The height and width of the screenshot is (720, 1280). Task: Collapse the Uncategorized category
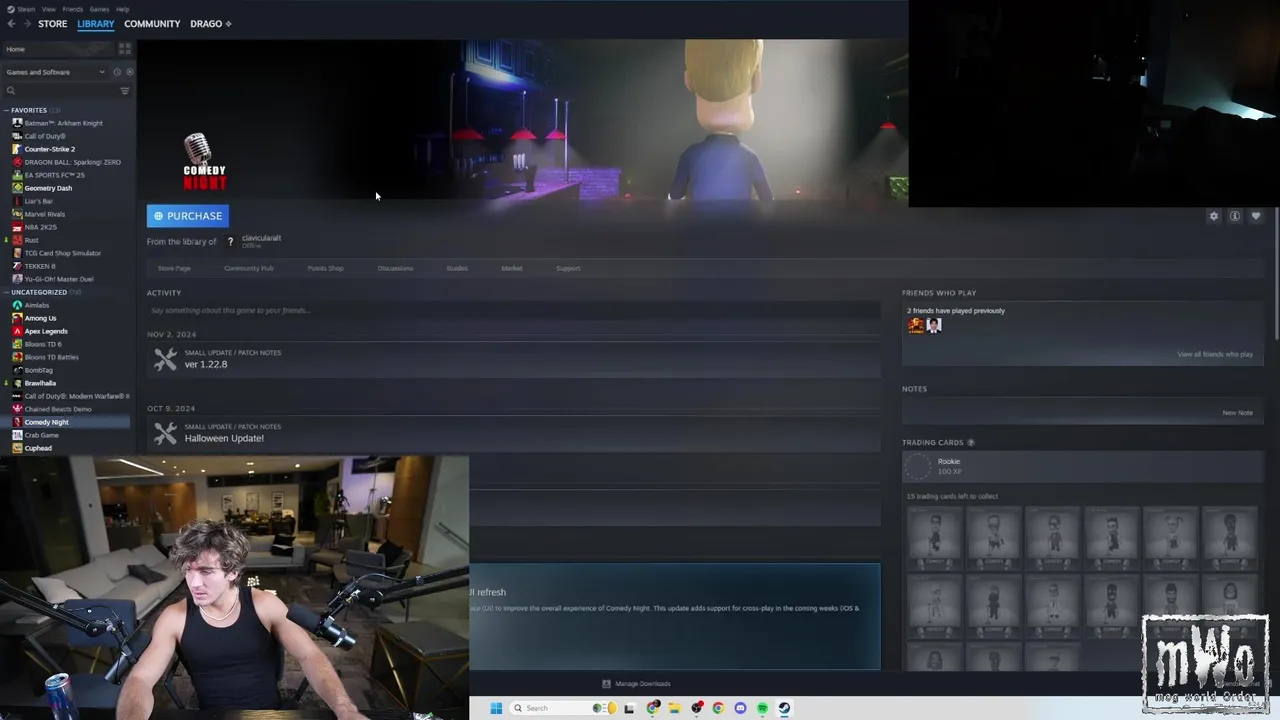pos(6,292)
